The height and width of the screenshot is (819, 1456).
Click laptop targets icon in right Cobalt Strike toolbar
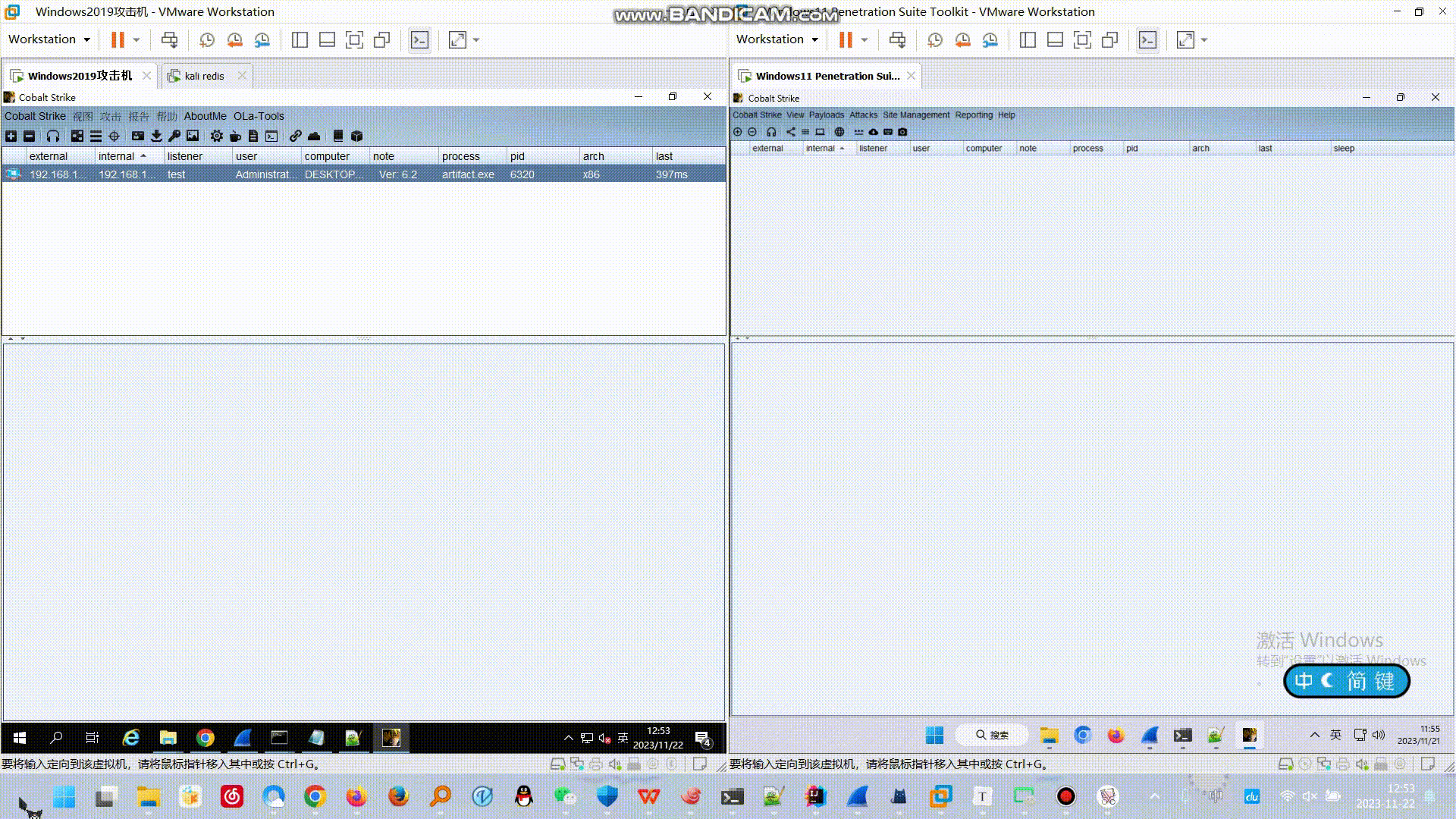pyautogui.click(x=820, y=132)
